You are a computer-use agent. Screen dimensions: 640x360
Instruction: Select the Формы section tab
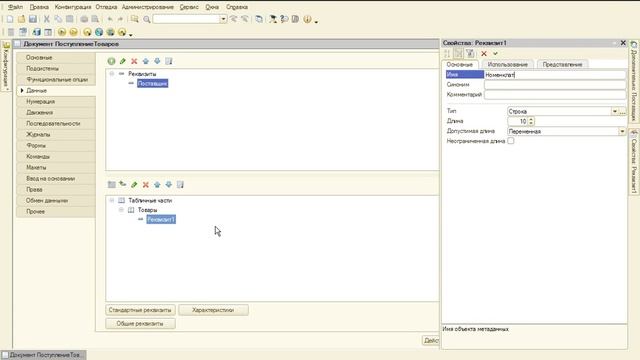[56, 146]
